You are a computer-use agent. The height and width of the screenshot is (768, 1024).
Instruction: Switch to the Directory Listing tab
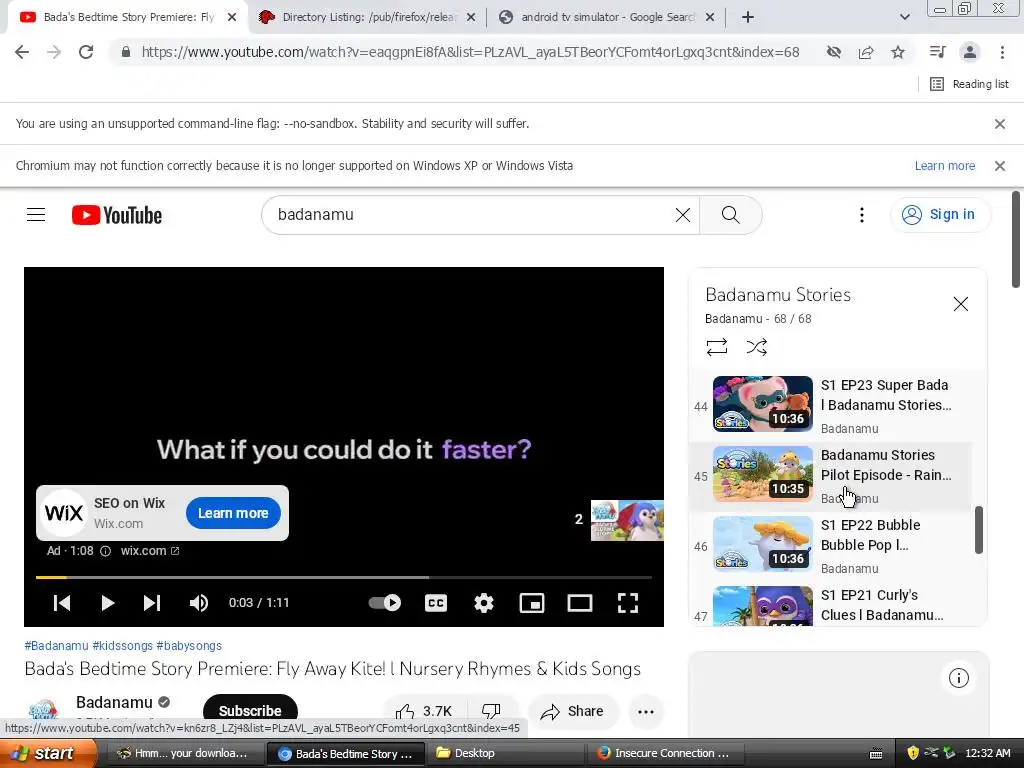(x=368, y=17)
